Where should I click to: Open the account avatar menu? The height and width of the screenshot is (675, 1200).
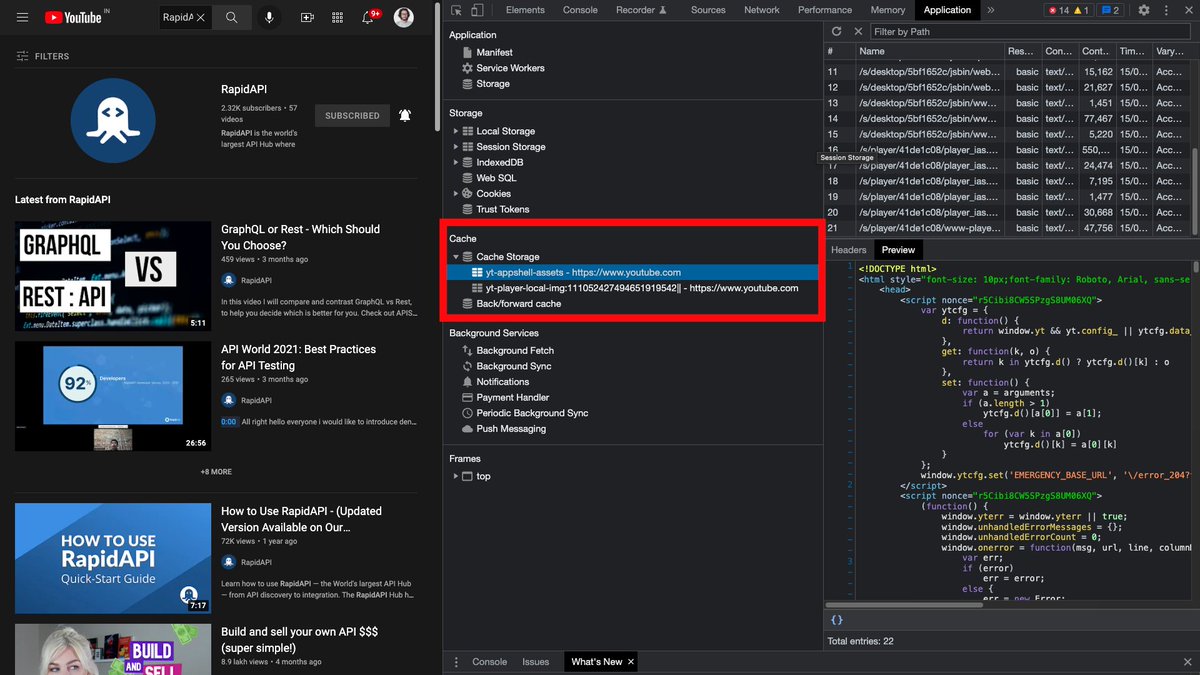pos(404,18)
